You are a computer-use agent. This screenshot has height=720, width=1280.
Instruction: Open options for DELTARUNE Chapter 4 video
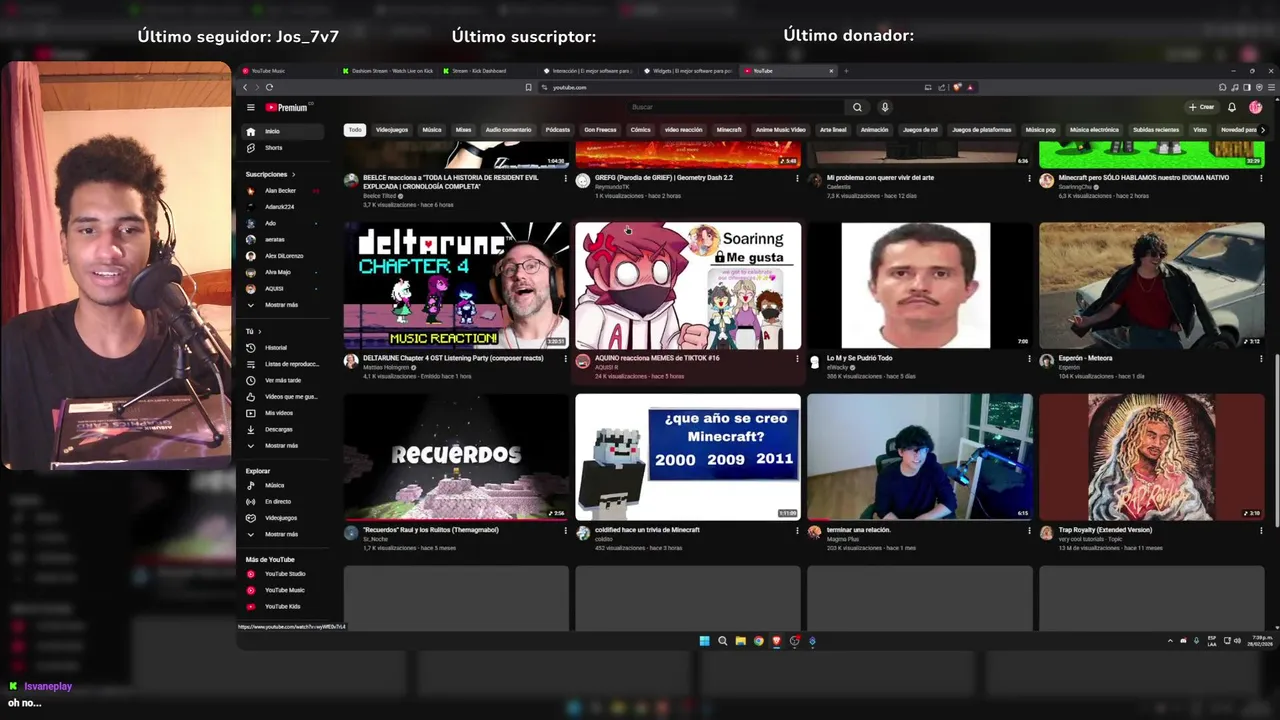coord(565,358)
